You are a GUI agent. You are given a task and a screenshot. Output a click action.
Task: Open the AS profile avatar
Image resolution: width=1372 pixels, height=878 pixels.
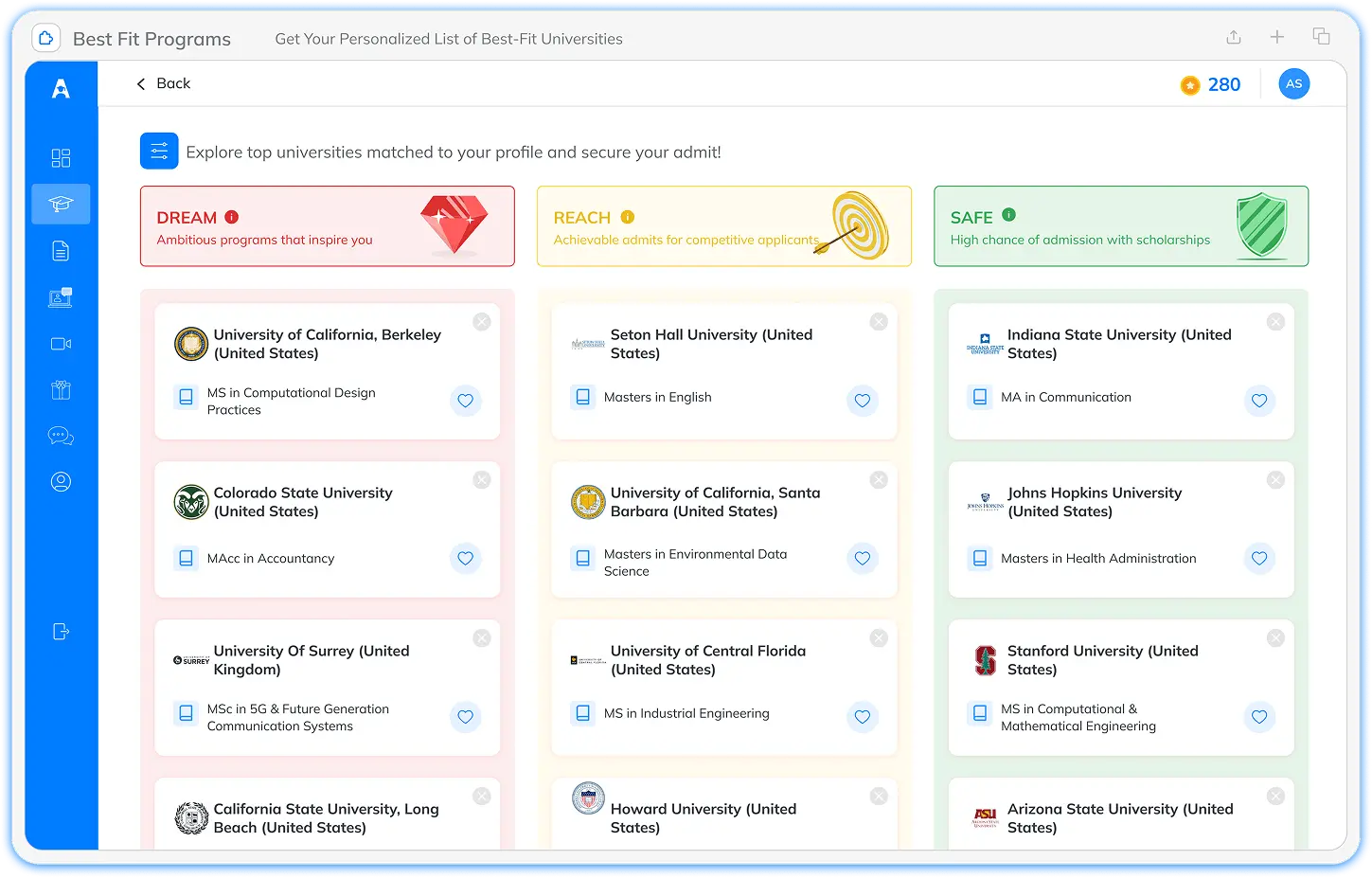click(x=1294, y=83)
